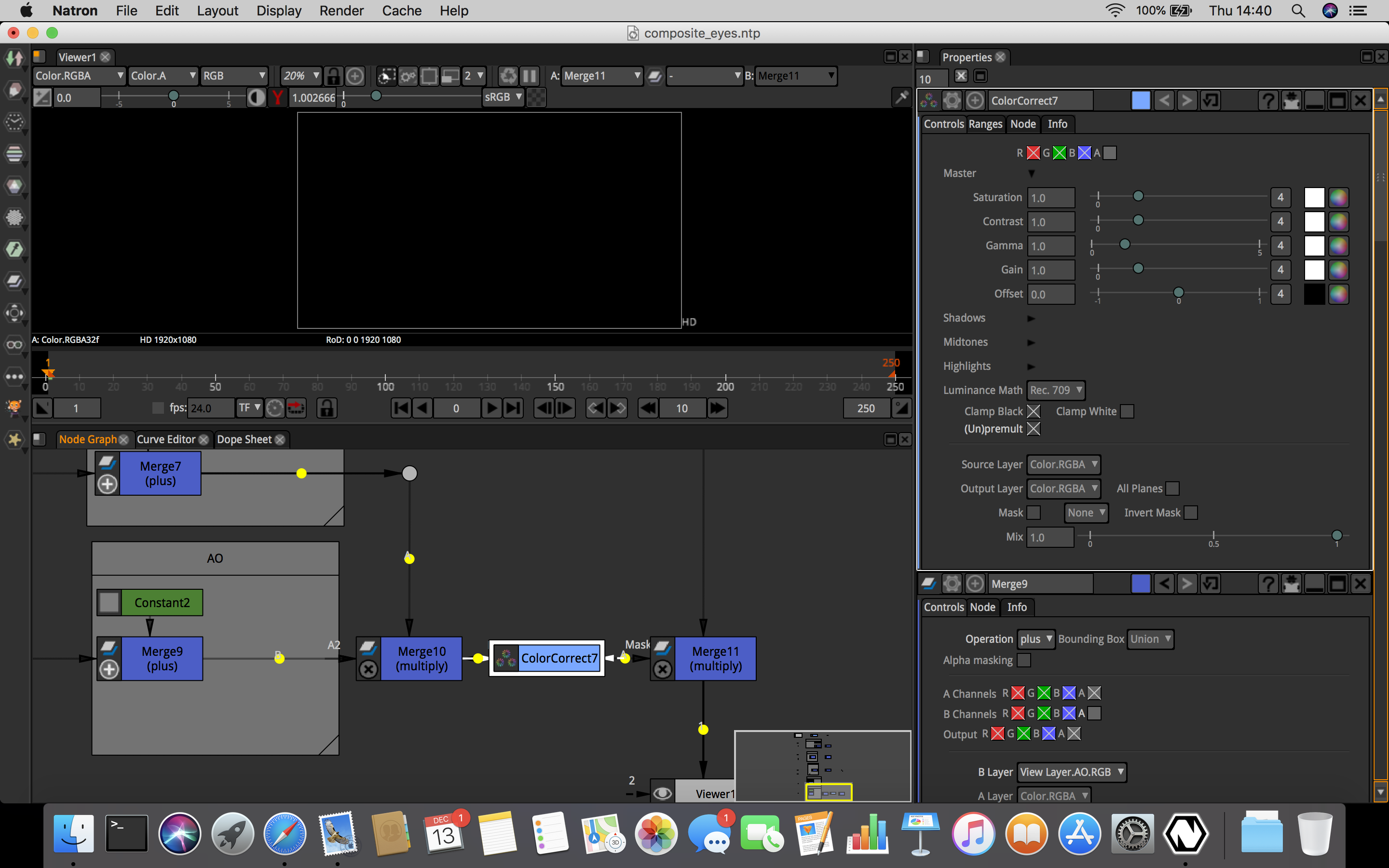Click the undo arrow in Merge9 panel
The width and height of the screenshot is (1389, 868).
click(x=1164, y=584)
